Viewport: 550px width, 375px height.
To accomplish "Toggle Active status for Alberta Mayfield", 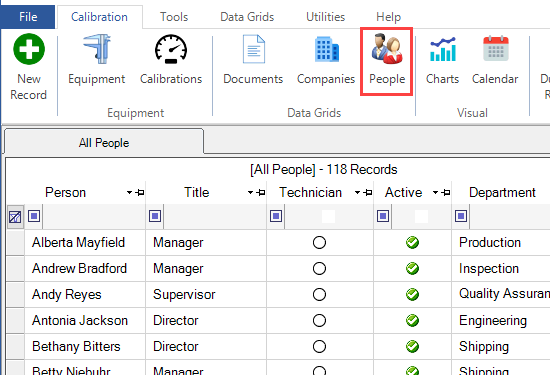I will (412, 242).
